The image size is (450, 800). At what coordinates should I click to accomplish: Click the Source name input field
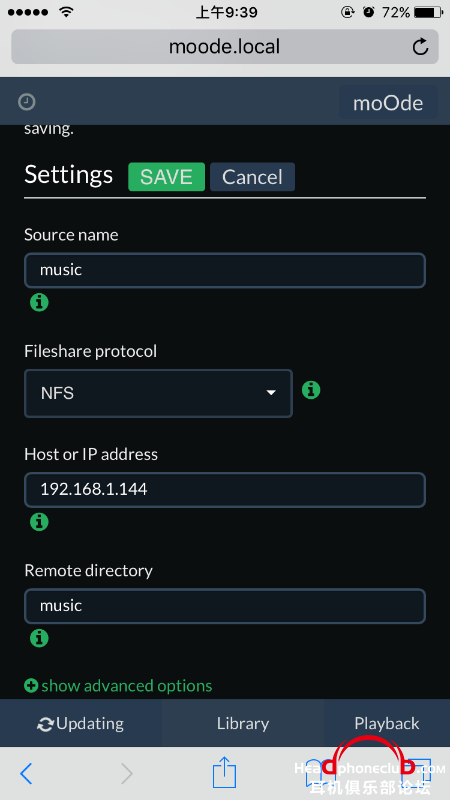(225, 270)
